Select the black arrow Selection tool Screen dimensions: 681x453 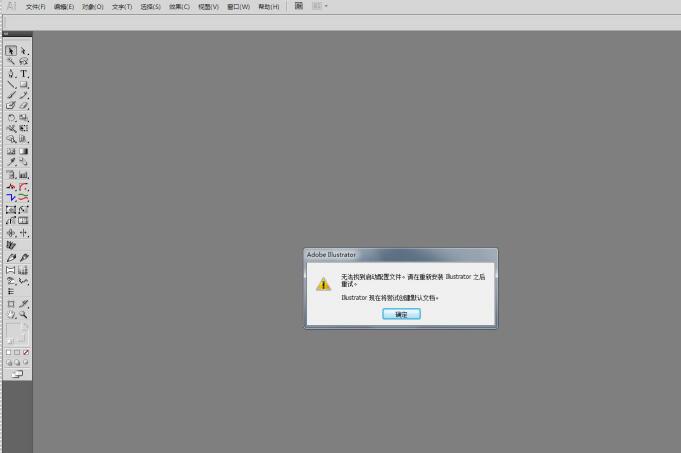(11, 51)
